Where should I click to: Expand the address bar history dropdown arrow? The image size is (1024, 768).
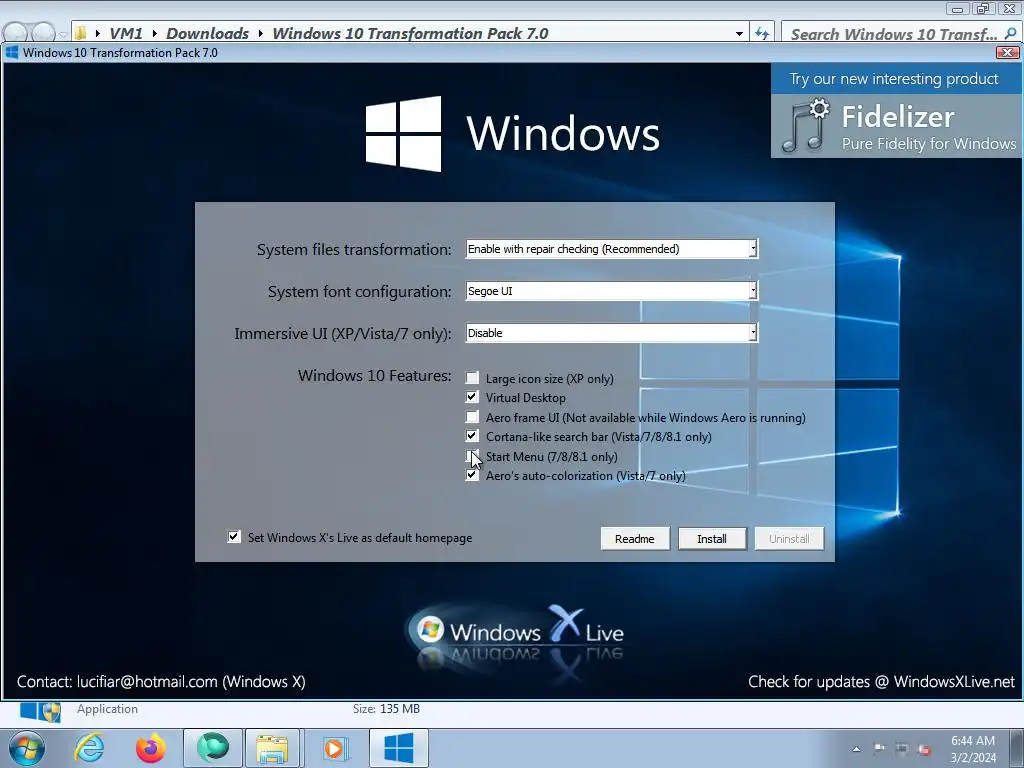739,33
